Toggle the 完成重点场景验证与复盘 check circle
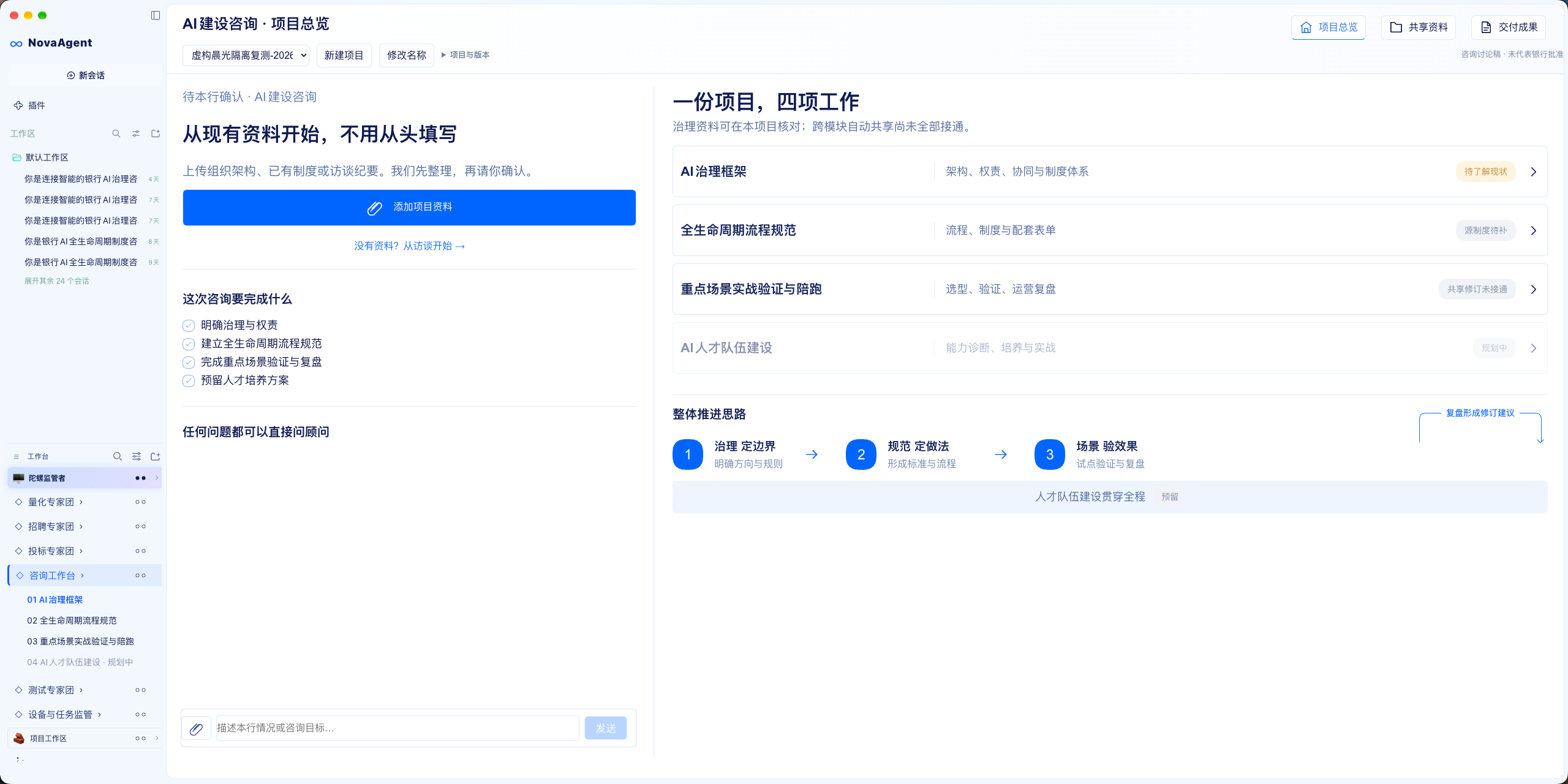This screenshot has width=1568, height=784. click(189, 363)
